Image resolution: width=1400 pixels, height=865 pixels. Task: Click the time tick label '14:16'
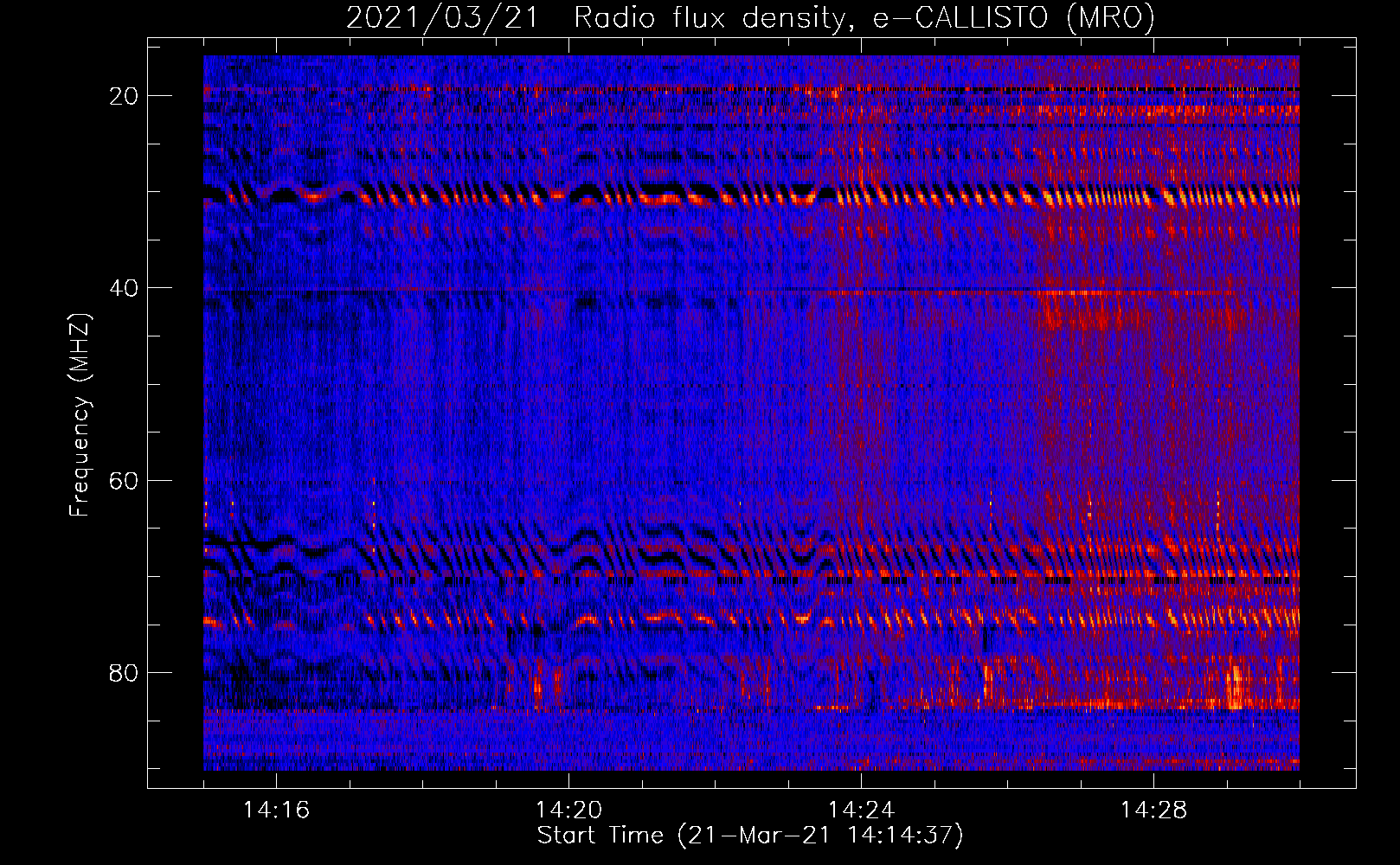(x=276, y=810)
